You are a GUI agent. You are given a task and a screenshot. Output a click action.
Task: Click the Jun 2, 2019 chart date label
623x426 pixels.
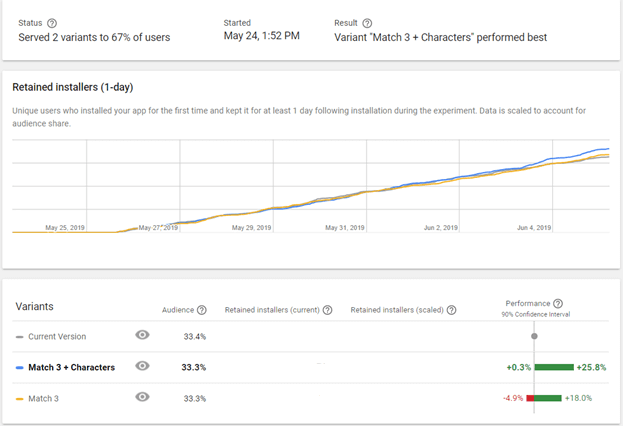[437, 228]
